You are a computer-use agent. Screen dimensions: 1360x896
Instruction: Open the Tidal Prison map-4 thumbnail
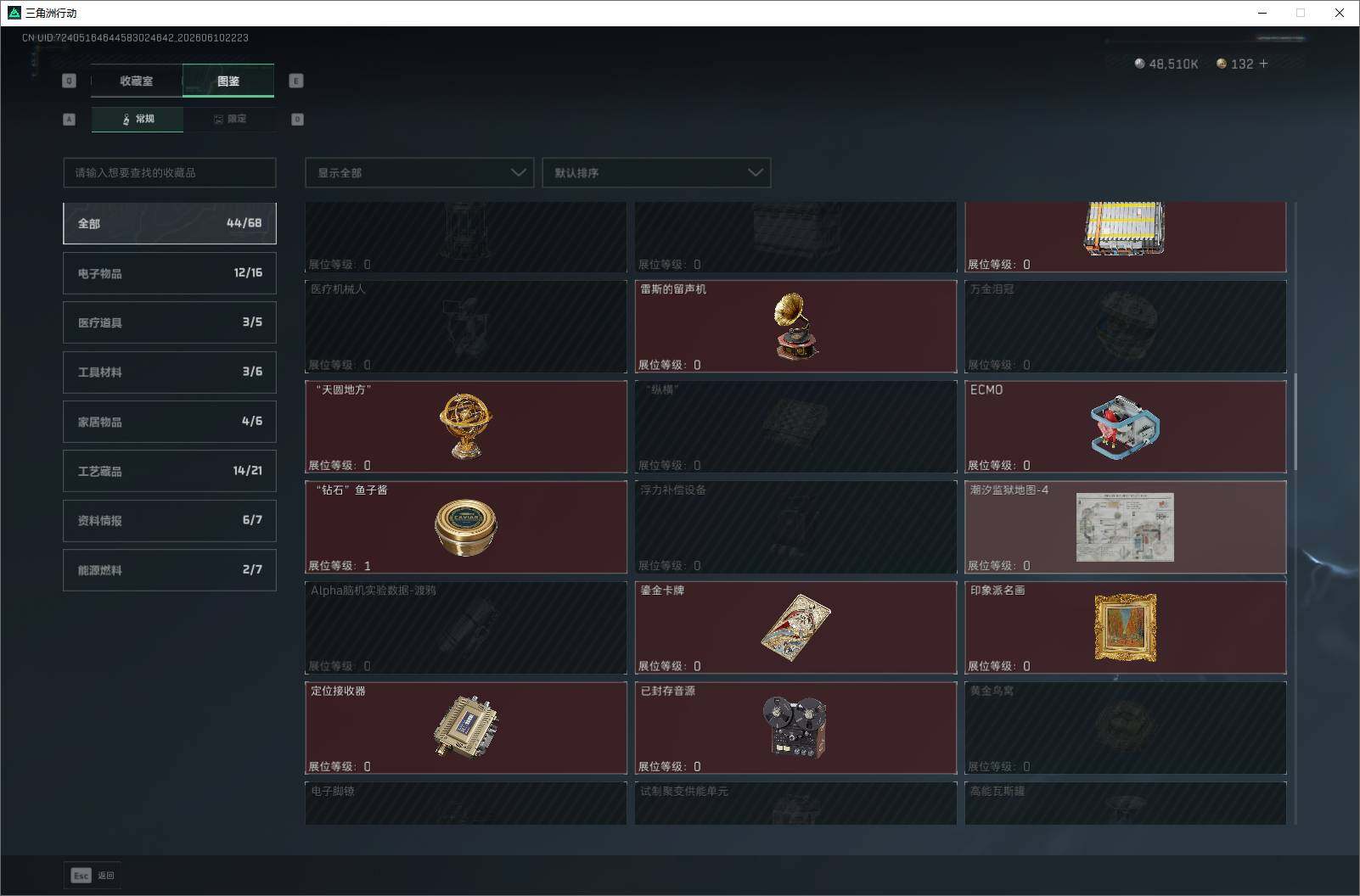tap(1125, 527)
